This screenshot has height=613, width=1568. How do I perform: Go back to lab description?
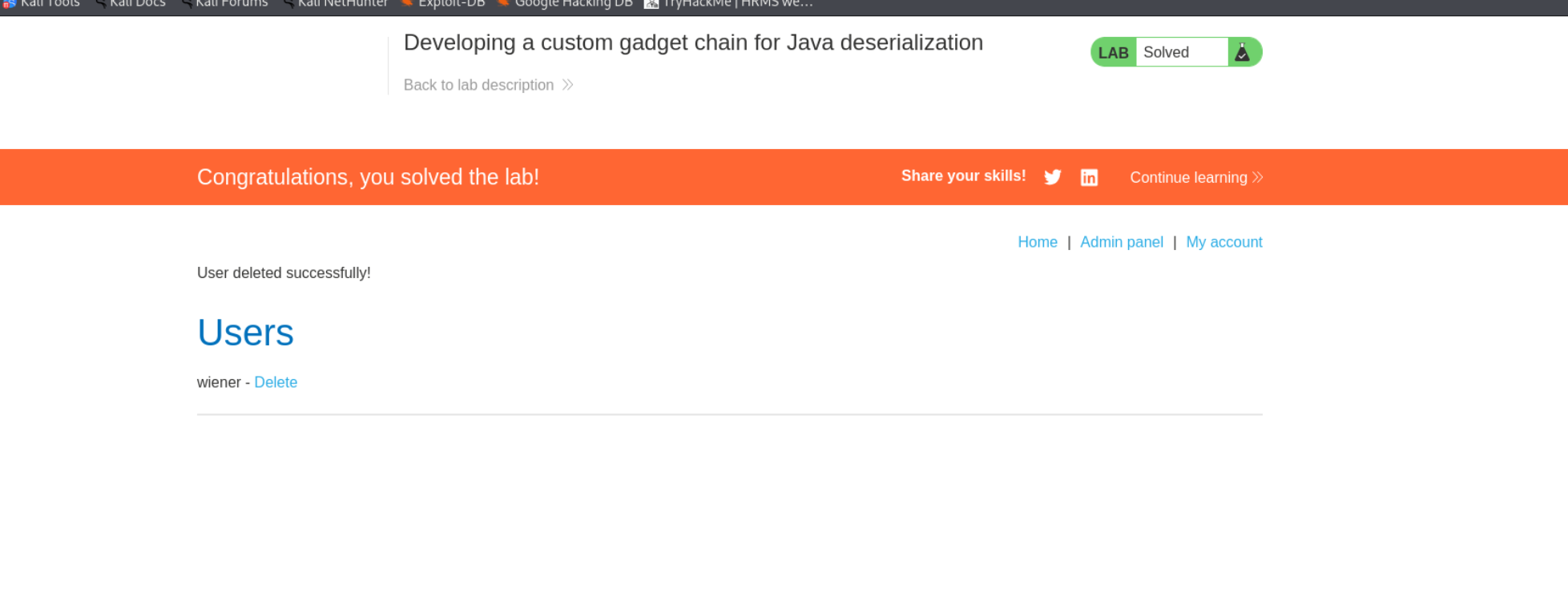click(488, 85)
